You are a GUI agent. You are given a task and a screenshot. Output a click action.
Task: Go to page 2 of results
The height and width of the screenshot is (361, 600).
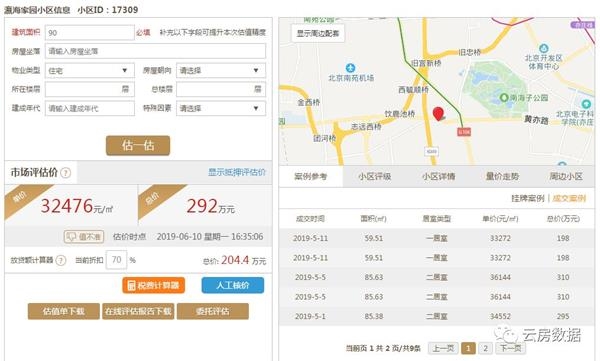pos(485,348)
